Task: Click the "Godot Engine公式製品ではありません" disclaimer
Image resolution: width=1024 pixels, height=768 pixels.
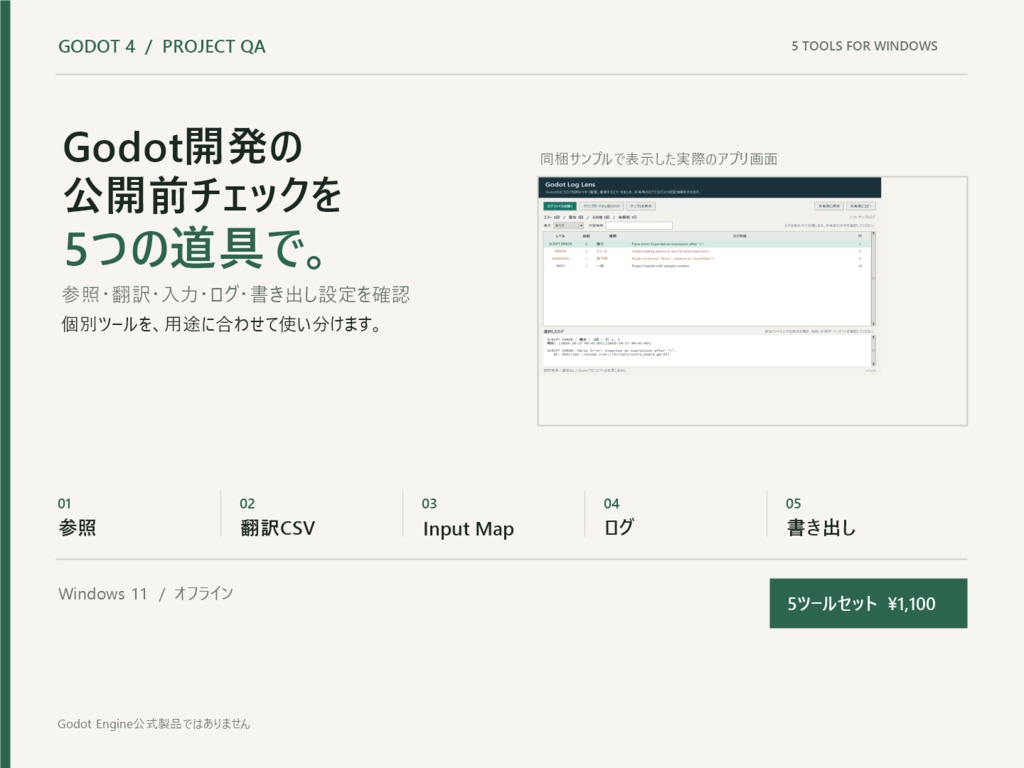Action: [153, 724]
